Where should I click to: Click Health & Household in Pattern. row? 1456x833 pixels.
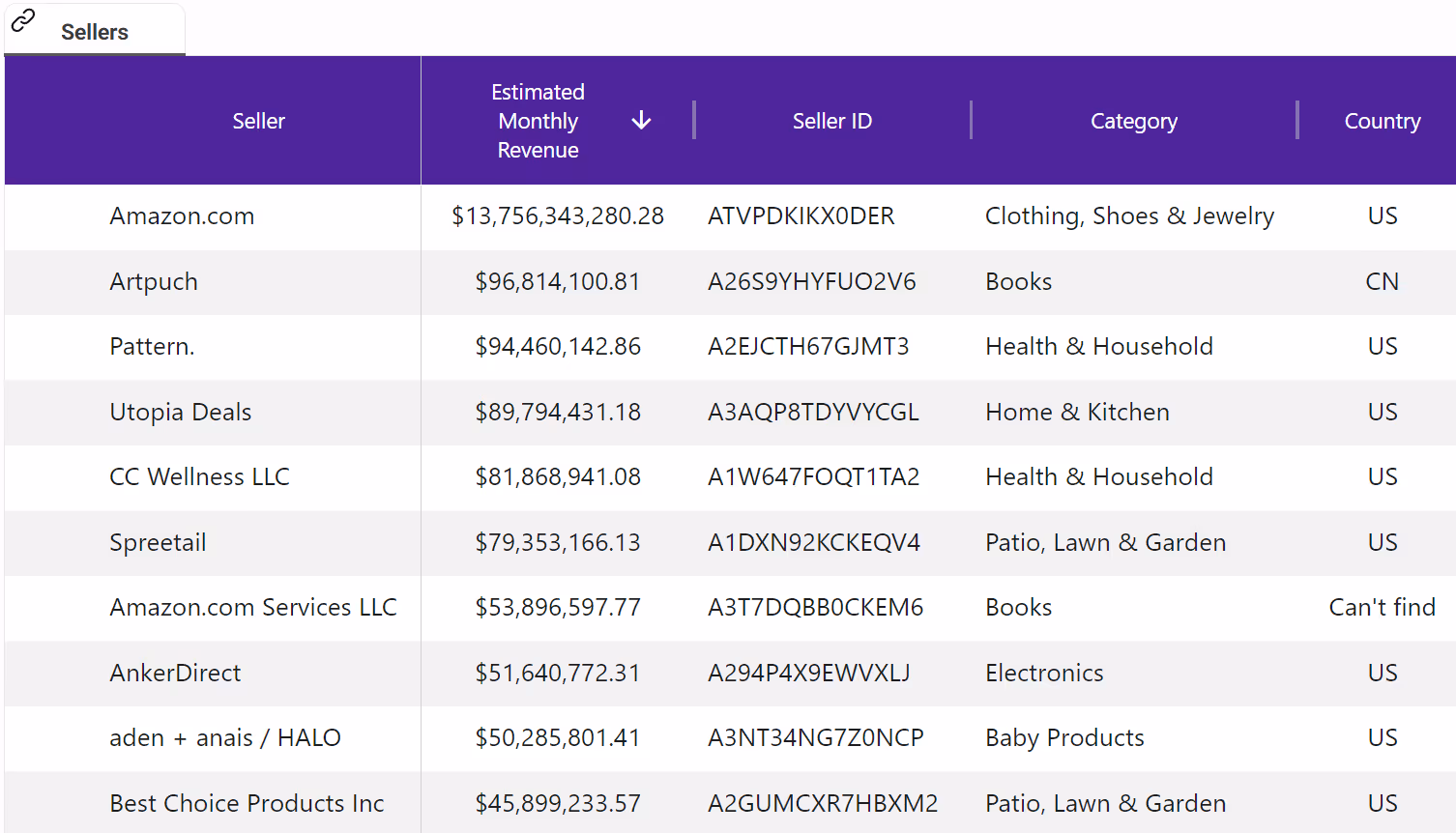1098,346
